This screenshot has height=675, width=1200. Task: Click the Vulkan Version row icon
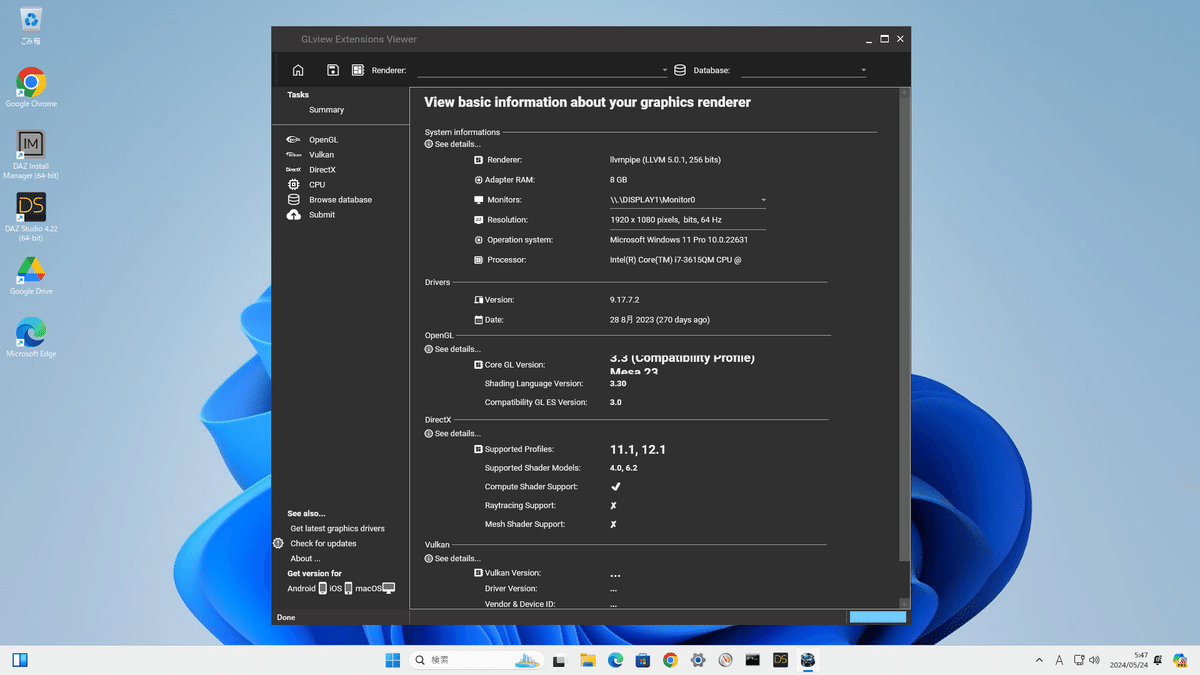478,573
